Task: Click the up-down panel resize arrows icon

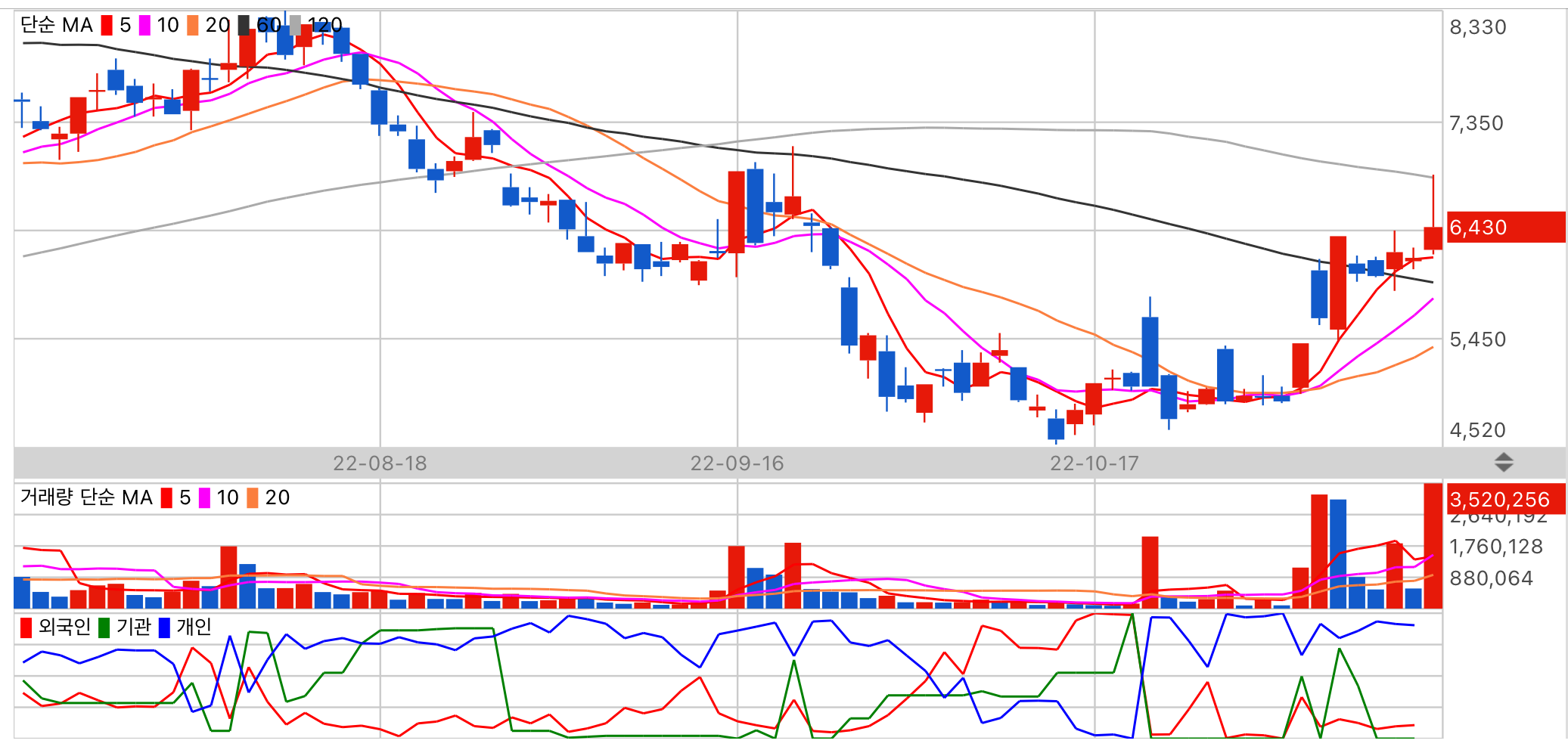Action: [x=1504, y=463]
